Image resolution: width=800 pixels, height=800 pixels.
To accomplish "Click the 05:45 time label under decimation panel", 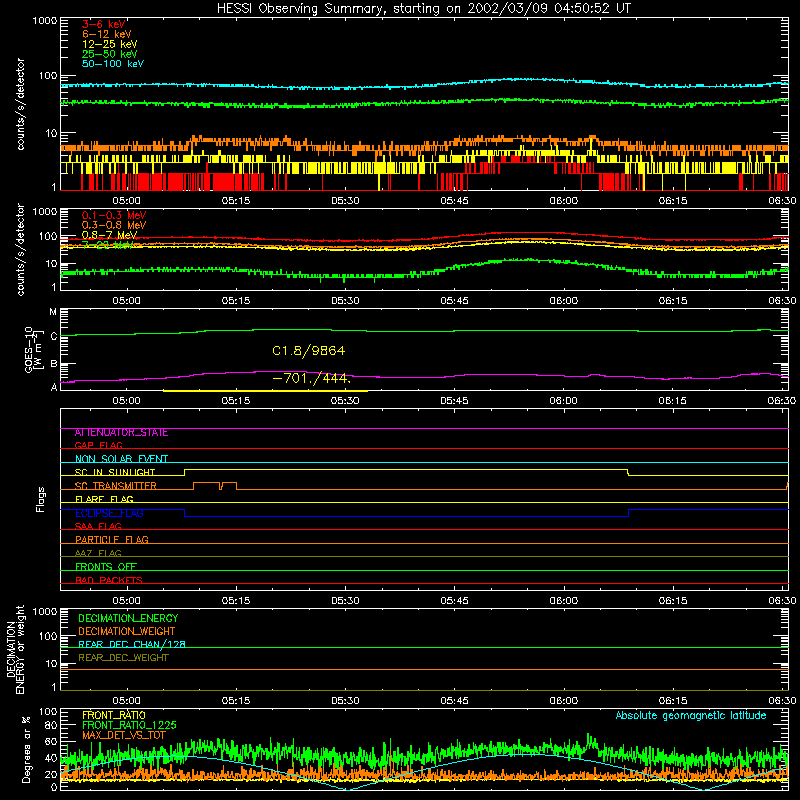I will click(x=454, y=701).
